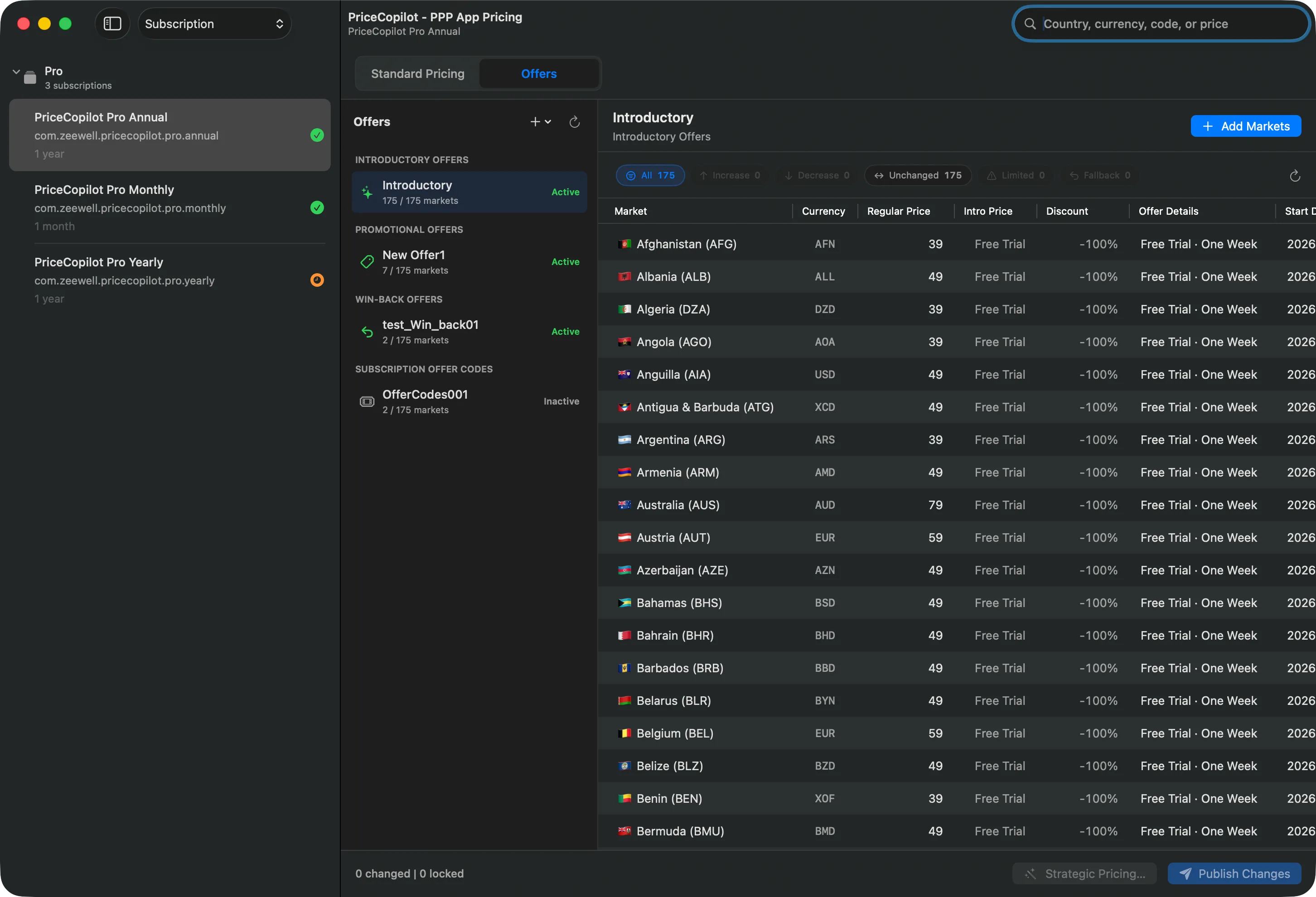1316x897 pixels.
Task: Click the Algeria (DZA) market name
Action: [x=673, y=309]
